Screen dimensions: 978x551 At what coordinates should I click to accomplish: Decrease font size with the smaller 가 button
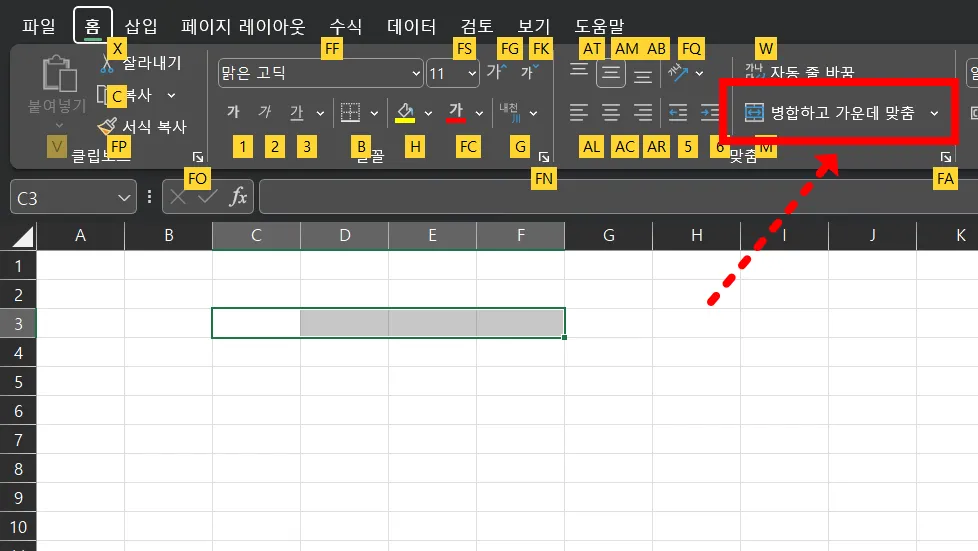point(529,72)
